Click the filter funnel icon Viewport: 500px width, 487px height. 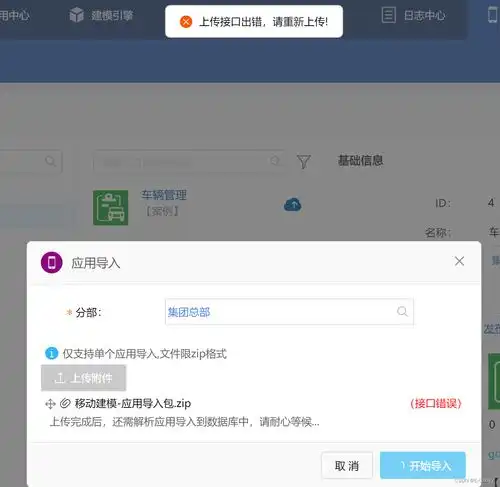[304, 162]
